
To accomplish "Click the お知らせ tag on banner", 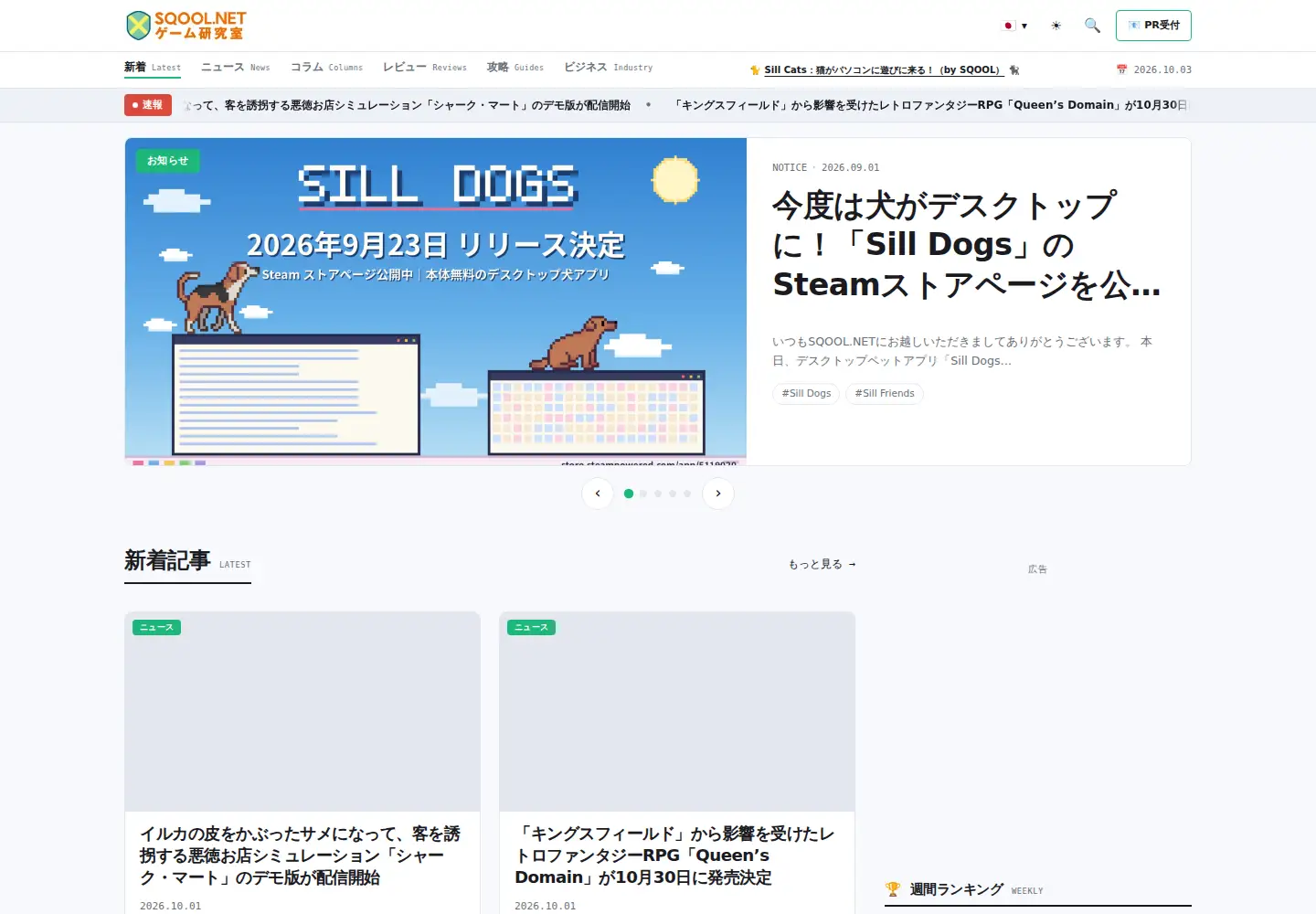I will (167, 161).
